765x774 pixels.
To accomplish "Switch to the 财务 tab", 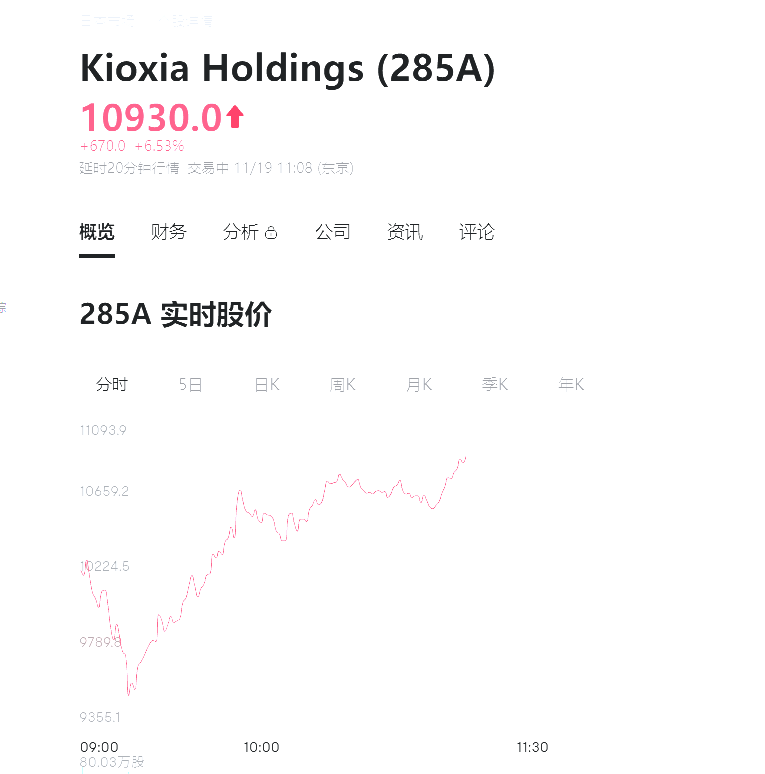I will click(168, 232).
